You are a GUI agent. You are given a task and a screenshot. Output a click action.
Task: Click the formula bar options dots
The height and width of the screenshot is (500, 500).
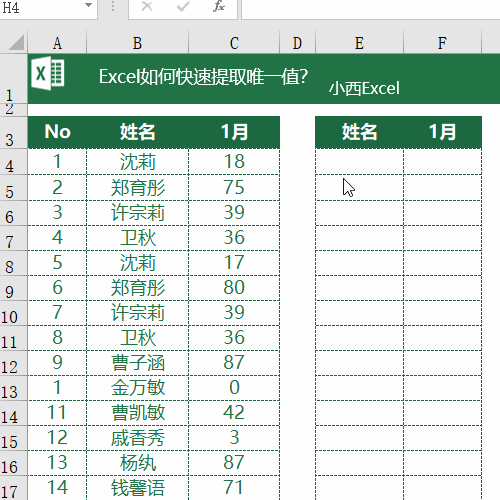pos(113,6)
